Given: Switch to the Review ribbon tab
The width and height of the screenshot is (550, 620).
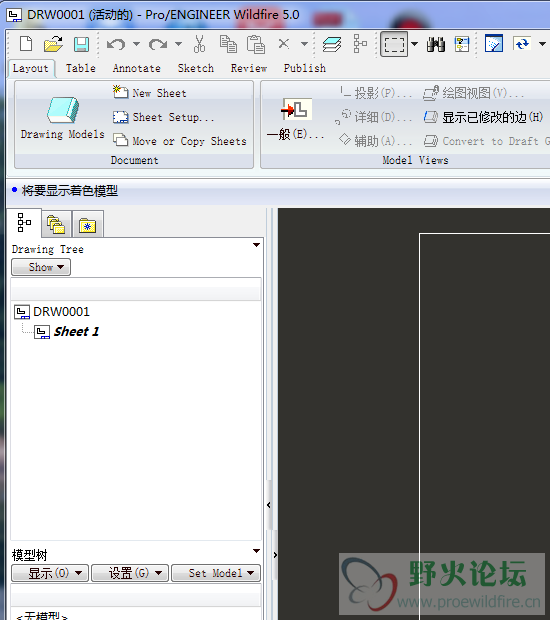Looking at the screenshot, I should tap(249, 68).
